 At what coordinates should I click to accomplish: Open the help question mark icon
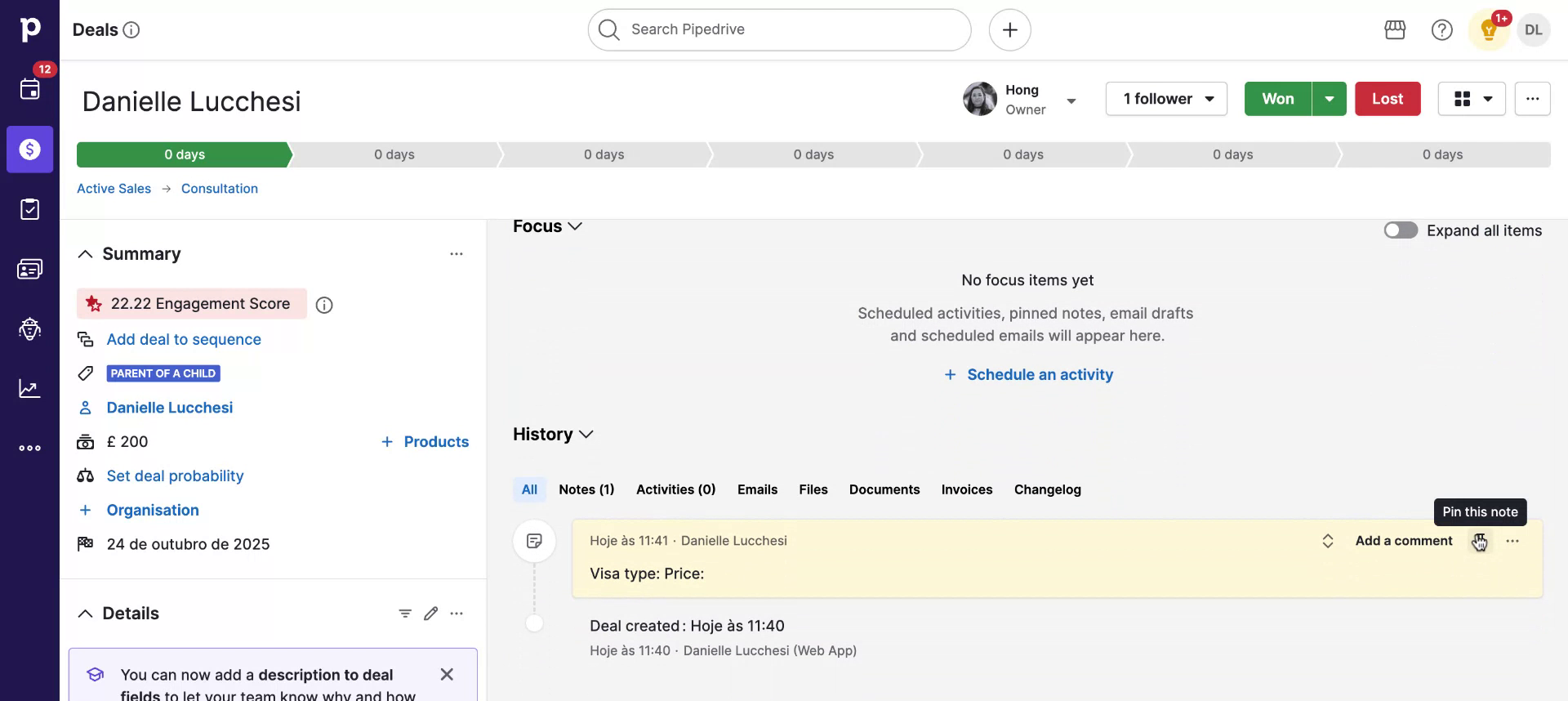1441,30
